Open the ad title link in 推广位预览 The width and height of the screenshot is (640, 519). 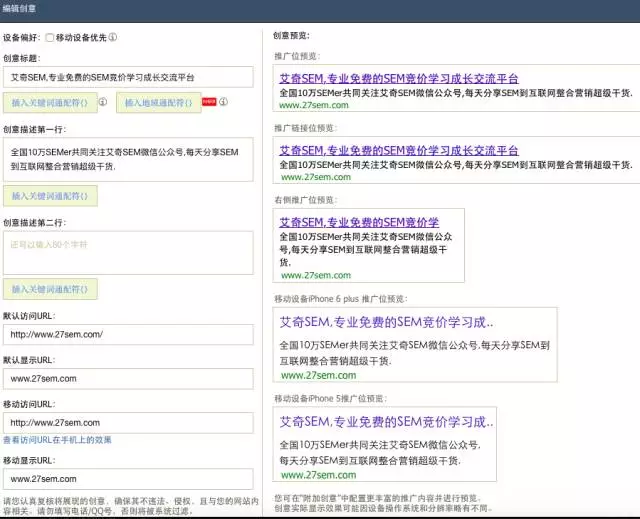pos(399,77)
